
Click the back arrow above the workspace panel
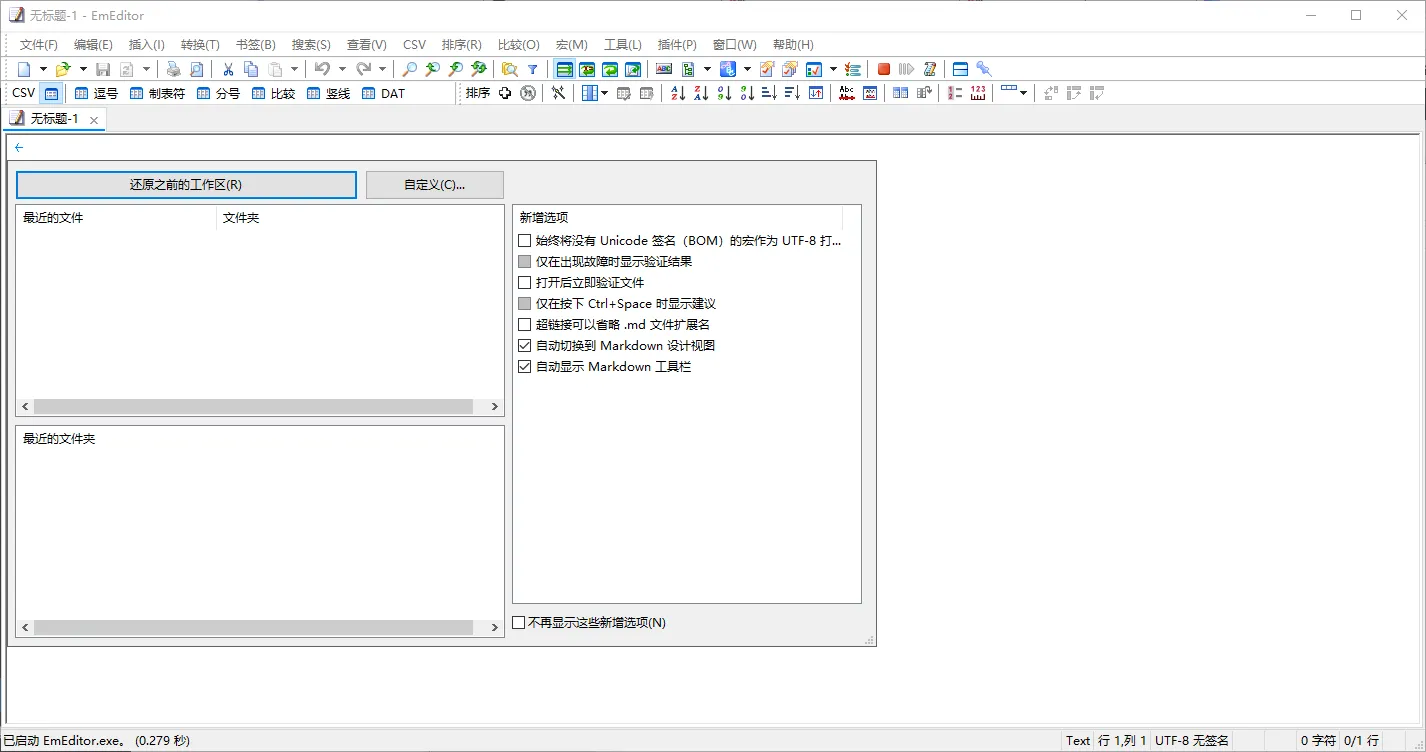(x=18, y=146)
